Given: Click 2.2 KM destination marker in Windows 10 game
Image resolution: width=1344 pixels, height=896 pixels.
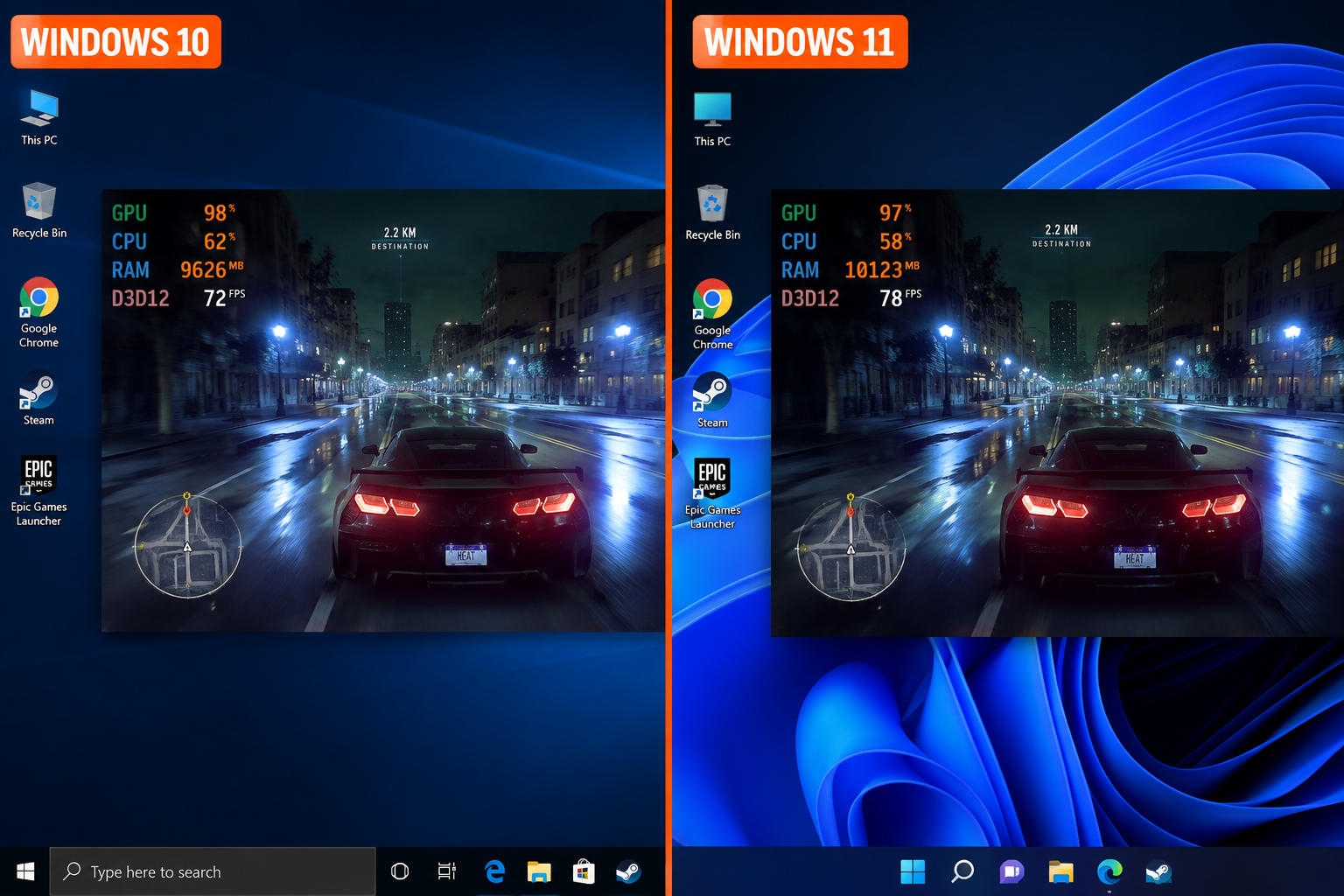Looking at the screenshot, I should (x=400, y=238).
